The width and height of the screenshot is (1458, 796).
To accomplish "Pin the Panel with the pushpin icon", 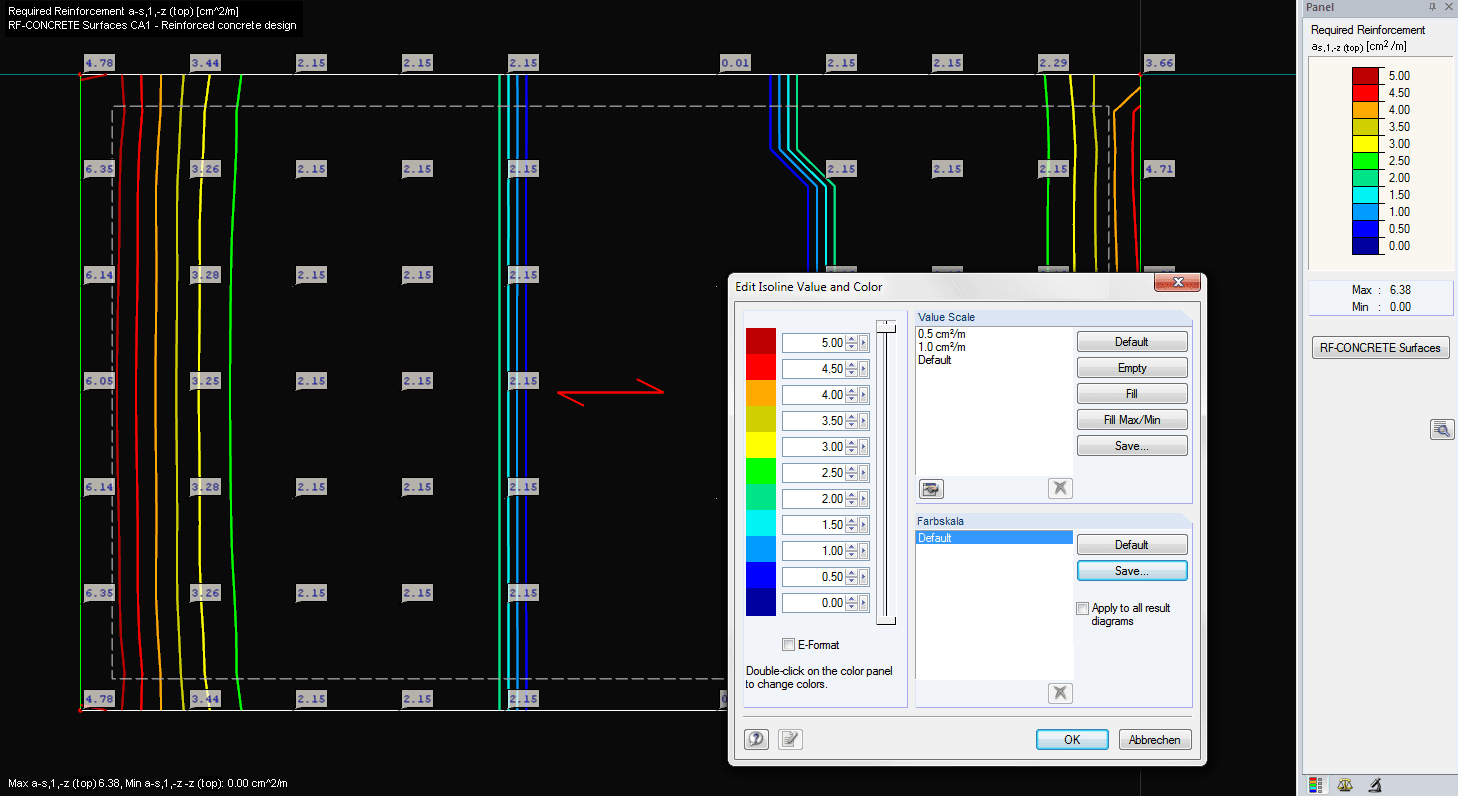I will pos(1433,7).
